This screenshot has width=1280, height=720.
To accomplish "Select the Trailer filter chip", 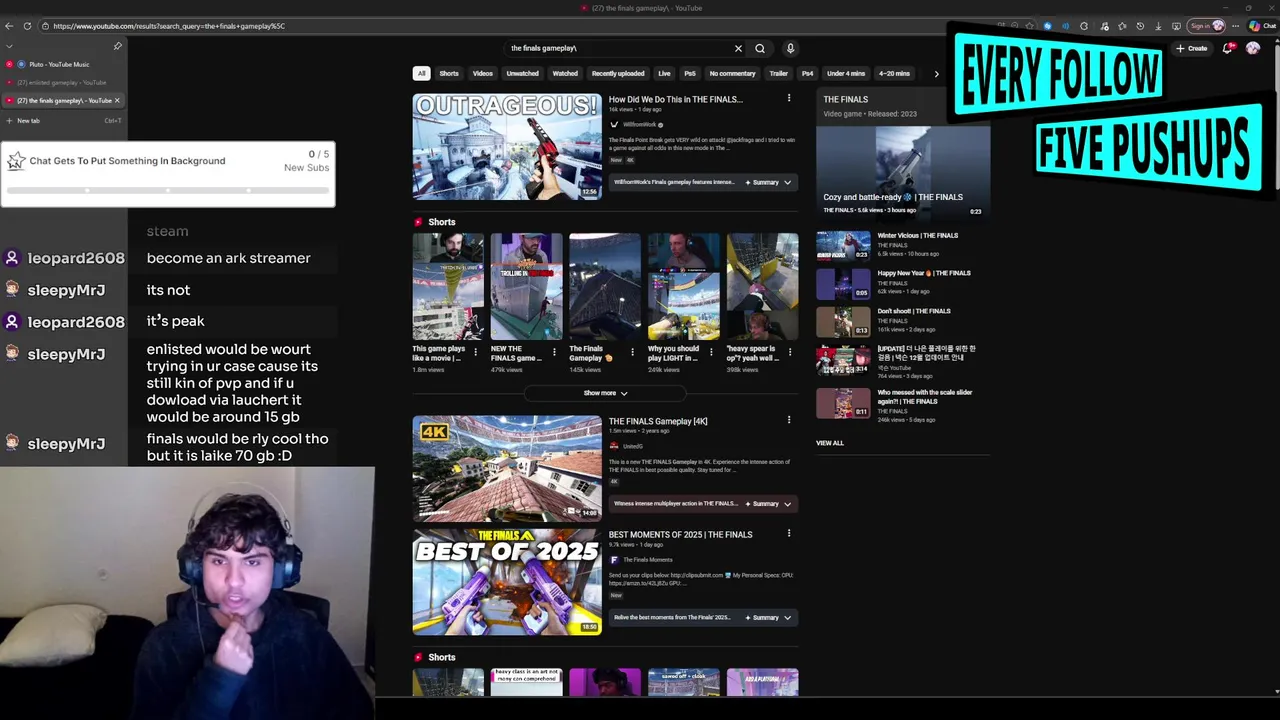I will [779, 73].
